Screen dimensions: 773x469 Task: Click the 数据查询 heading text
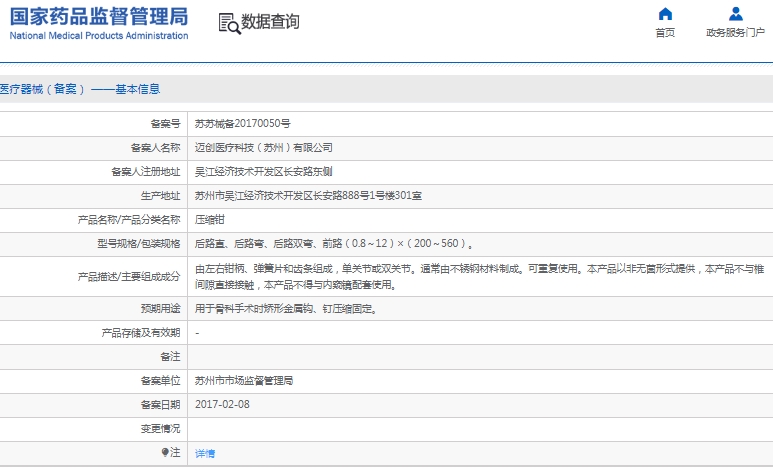(x=270, y=22)
